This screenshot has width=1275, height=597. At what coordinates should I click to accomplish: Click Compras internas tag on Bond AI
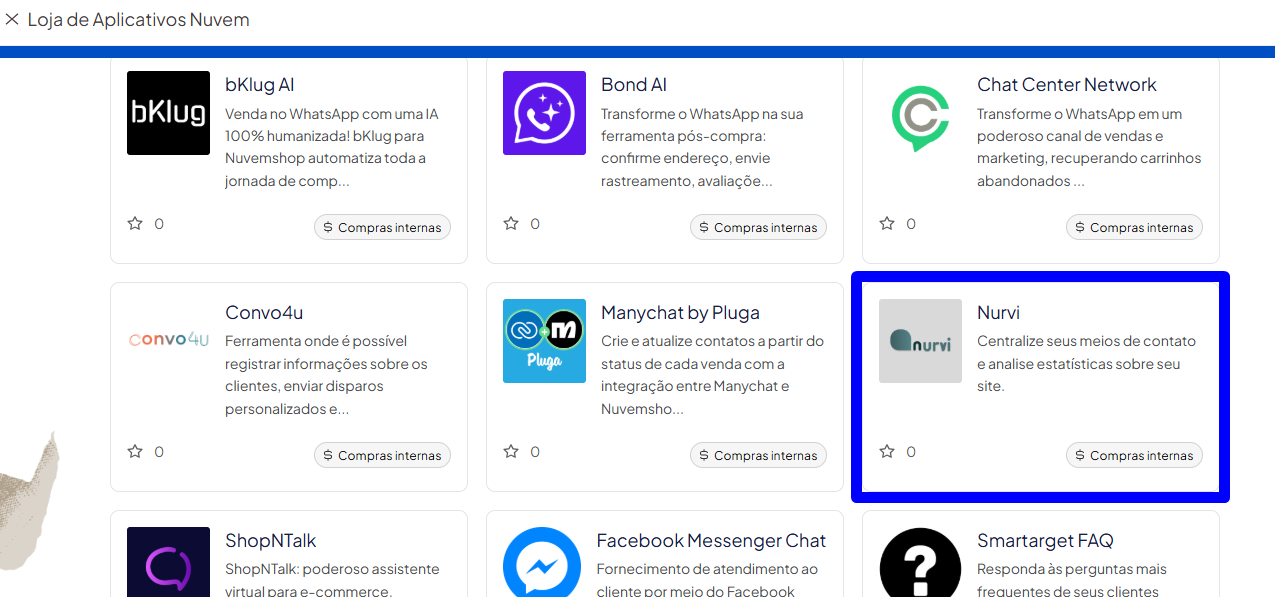click(x=758, y=228)
